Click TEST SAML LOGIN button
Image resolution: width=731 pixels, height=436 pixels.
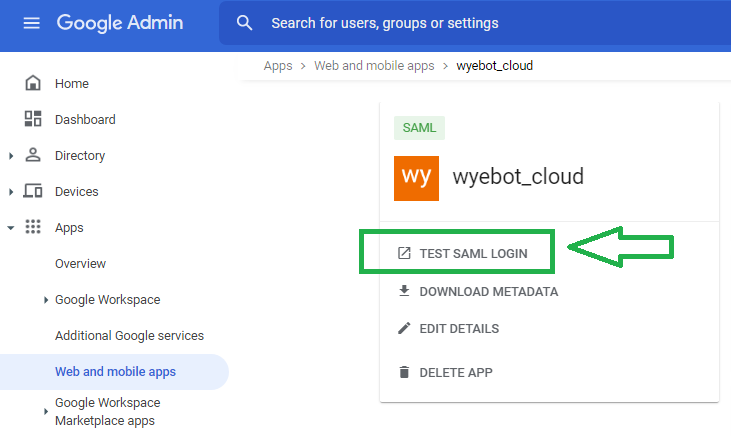473,253
